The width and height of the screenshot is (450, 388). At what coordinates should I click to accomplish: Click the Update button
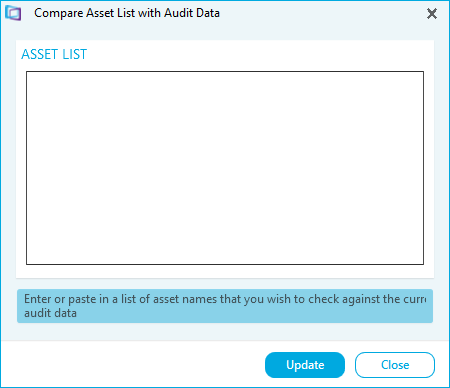305,365
